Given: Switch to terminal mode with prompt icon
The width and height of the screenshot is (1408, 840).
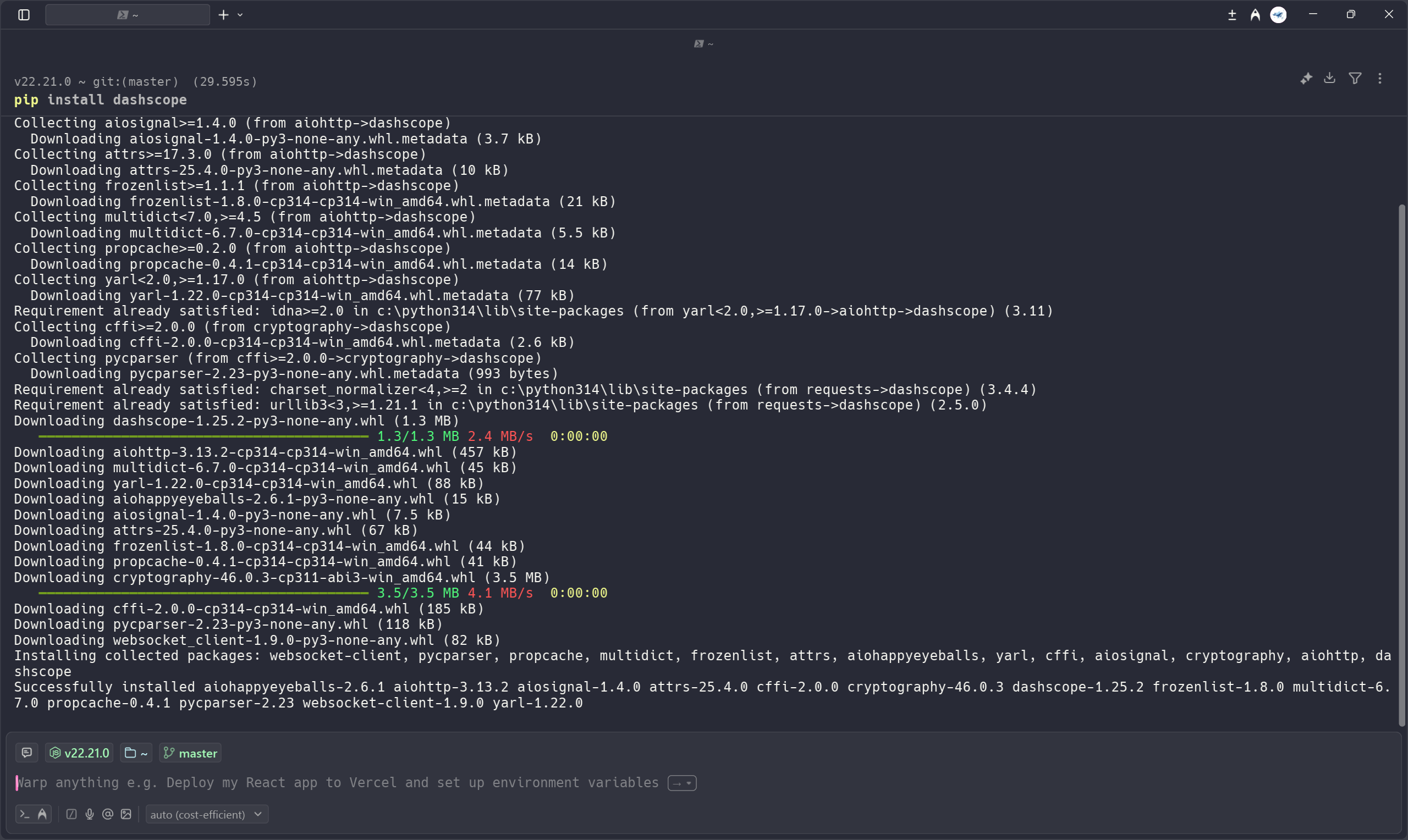Looking at the screenshot, I should (24, 814).
